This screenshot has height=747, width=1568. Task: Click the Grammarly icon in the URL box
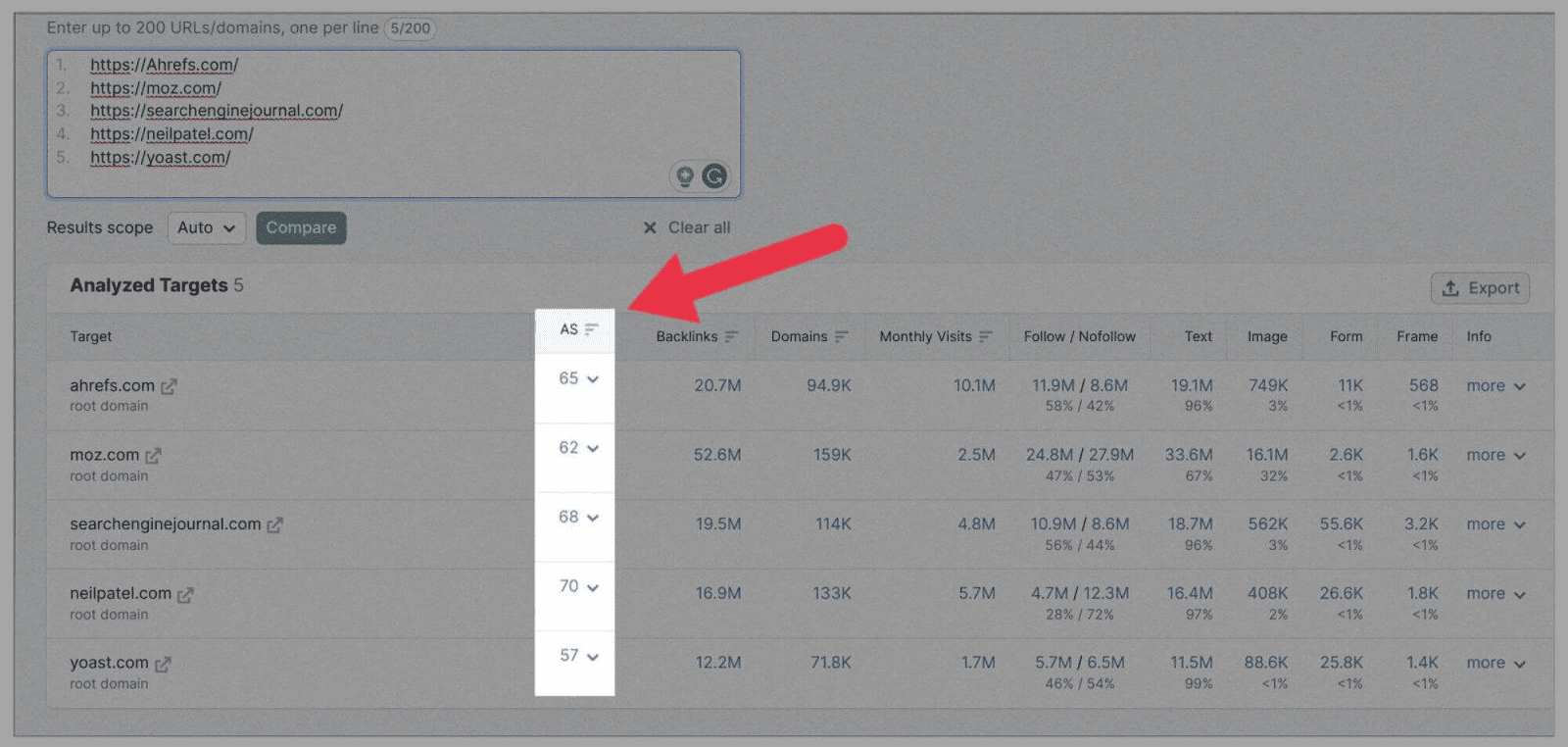[x=715, y=176]
